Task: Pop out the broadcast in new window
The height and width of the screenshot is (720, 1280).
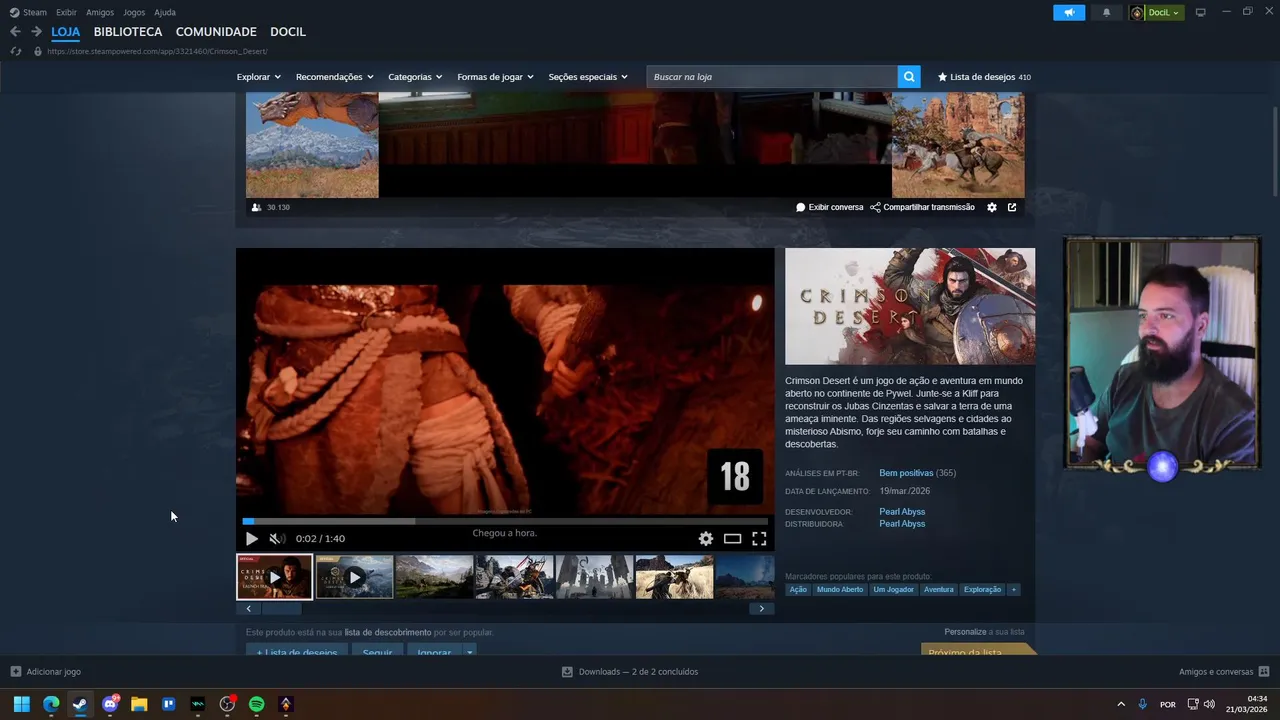Action: (1012, 207)
